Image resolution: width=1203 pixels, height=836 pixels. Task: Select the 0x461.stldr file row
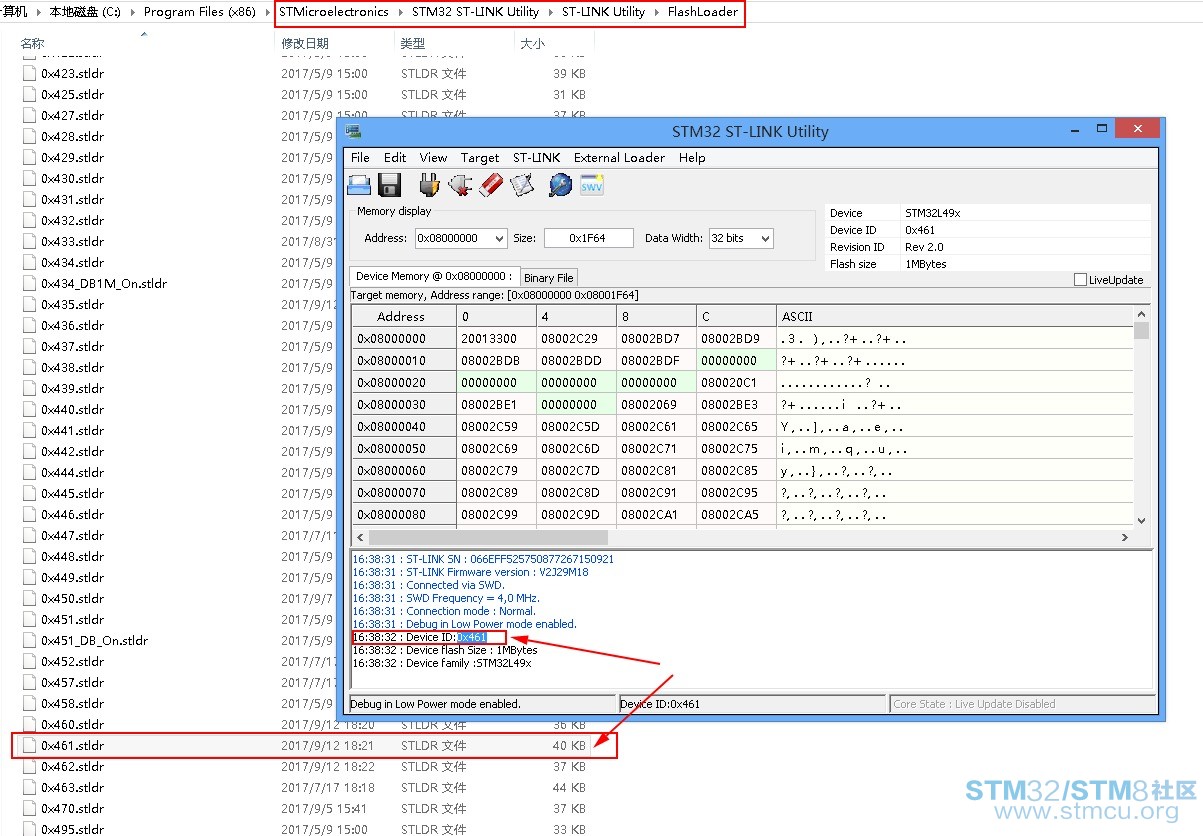tap(314, 745)
